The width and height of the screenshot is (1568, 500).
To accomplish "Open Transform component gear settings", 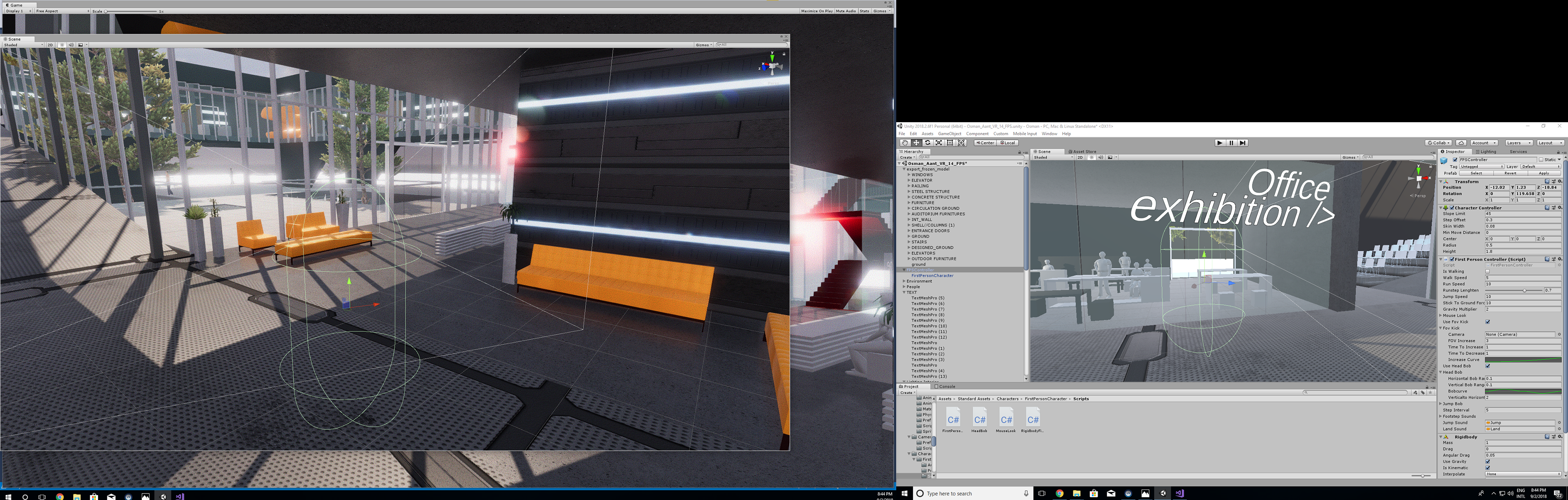I will pos(1559,181).
